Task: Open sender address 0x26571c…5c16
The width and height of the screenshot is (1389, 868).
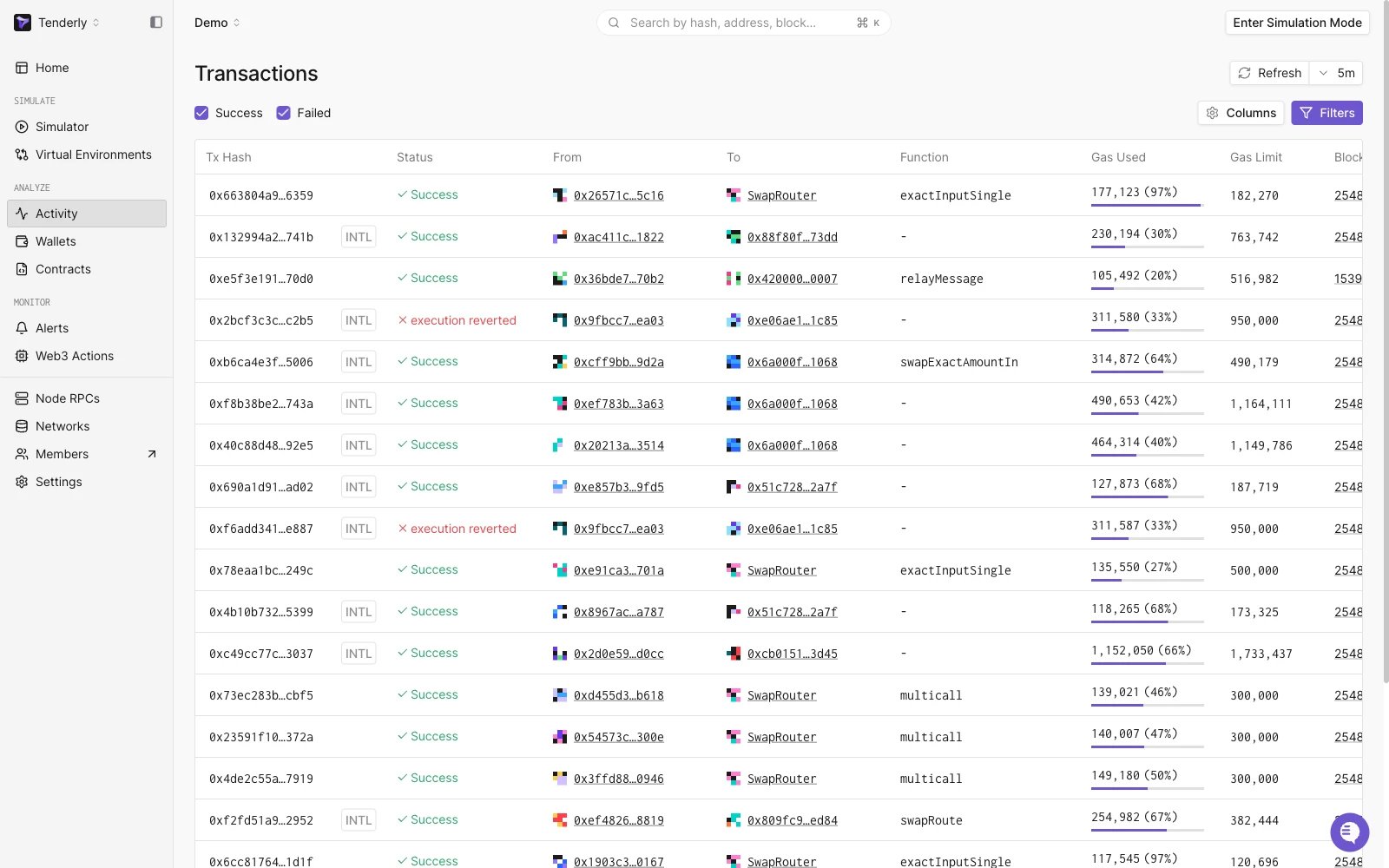Action: 619,195
